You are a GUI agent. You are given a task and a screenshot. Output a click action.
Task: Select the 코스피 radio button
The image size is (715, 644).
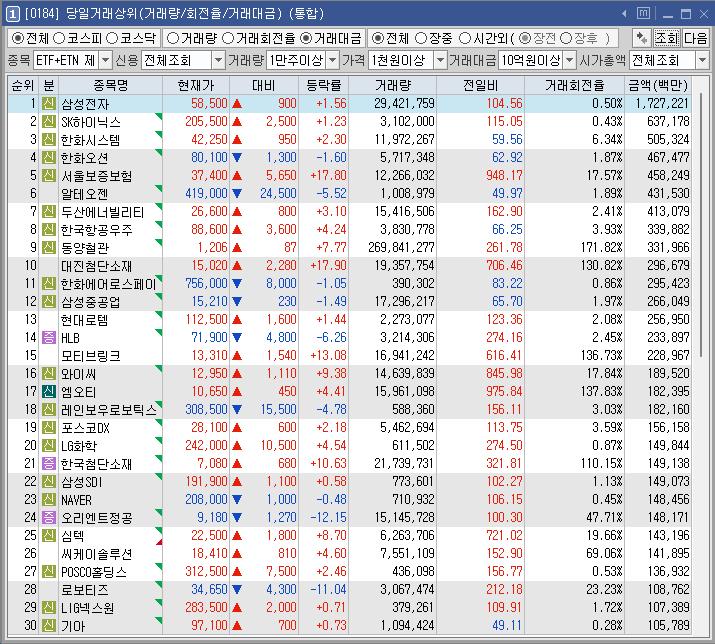pos(59,38)
